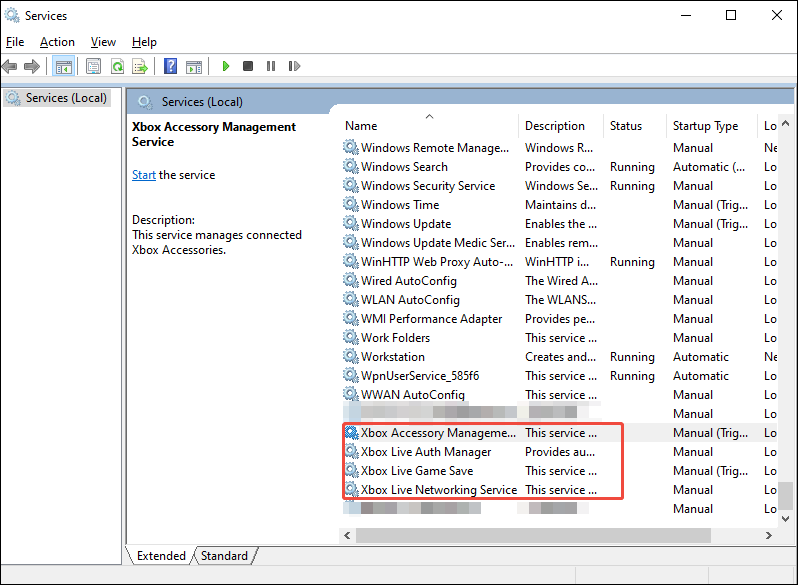Click Automatic startup type of Workstation
798x585 pixels.
701,357
